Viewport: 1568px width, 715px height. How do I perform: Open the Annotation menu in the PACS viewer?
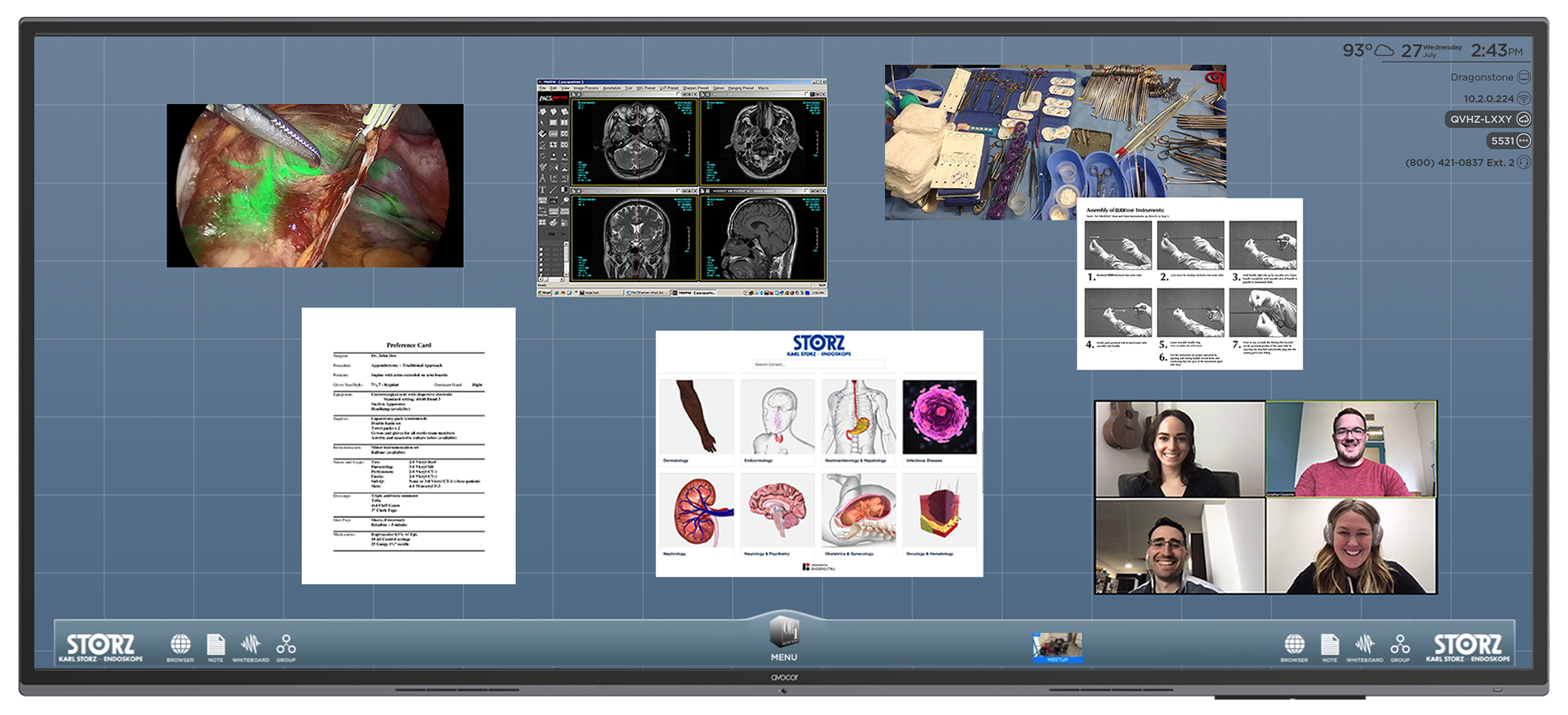point(612,87)
